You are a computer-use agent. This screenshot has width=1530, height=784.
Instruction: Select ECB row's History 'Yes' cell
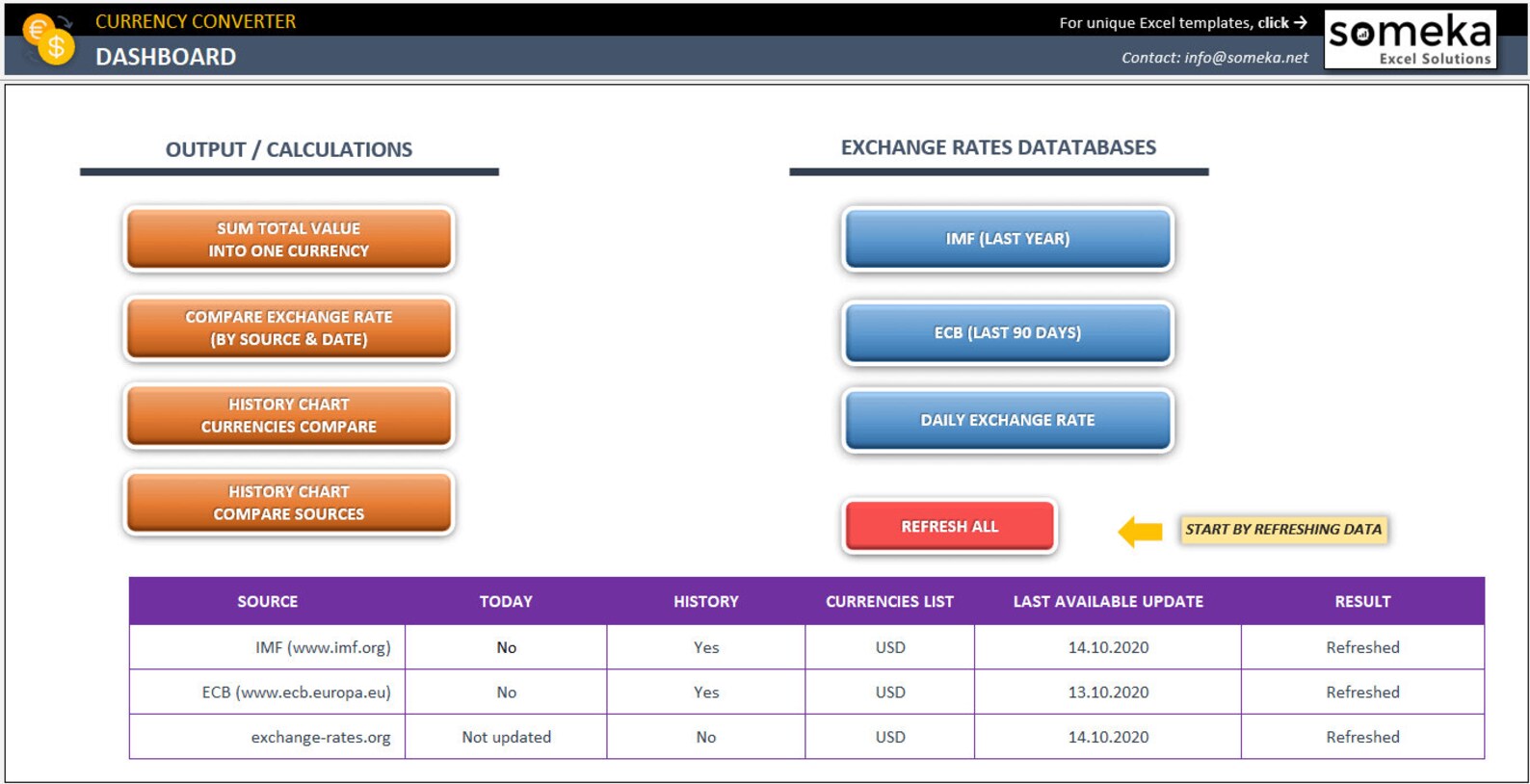(x=706, y=692)
